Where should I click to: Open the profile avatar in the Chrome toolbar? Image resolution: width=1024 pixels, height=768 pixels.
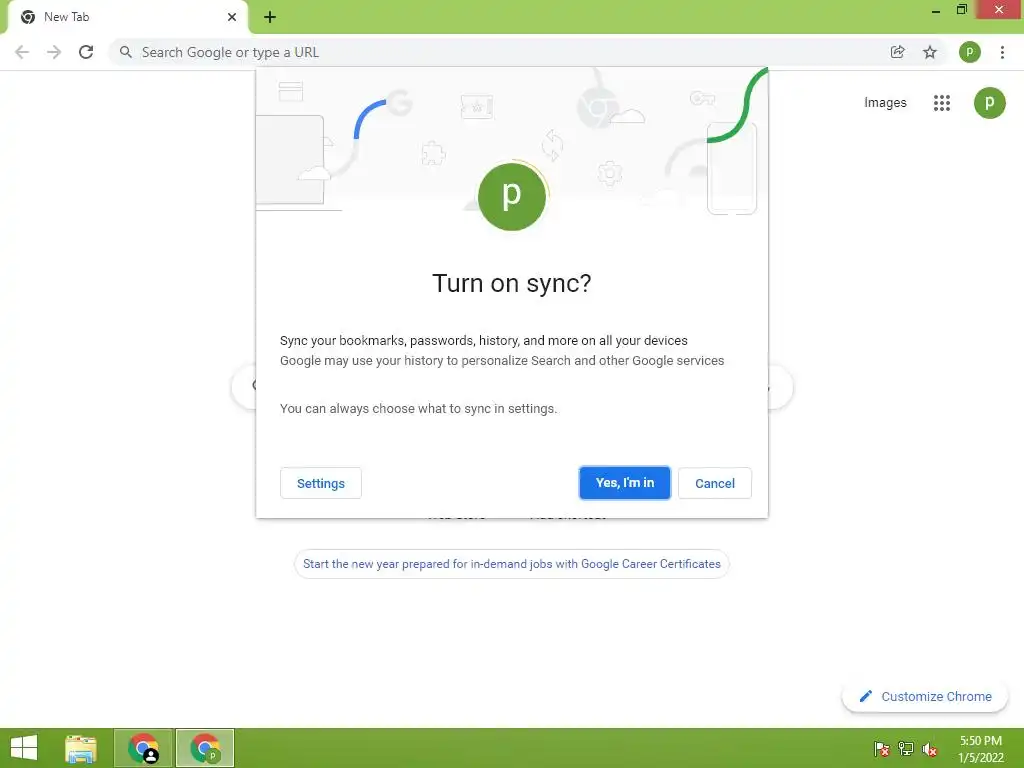click(x=970, y=52)
